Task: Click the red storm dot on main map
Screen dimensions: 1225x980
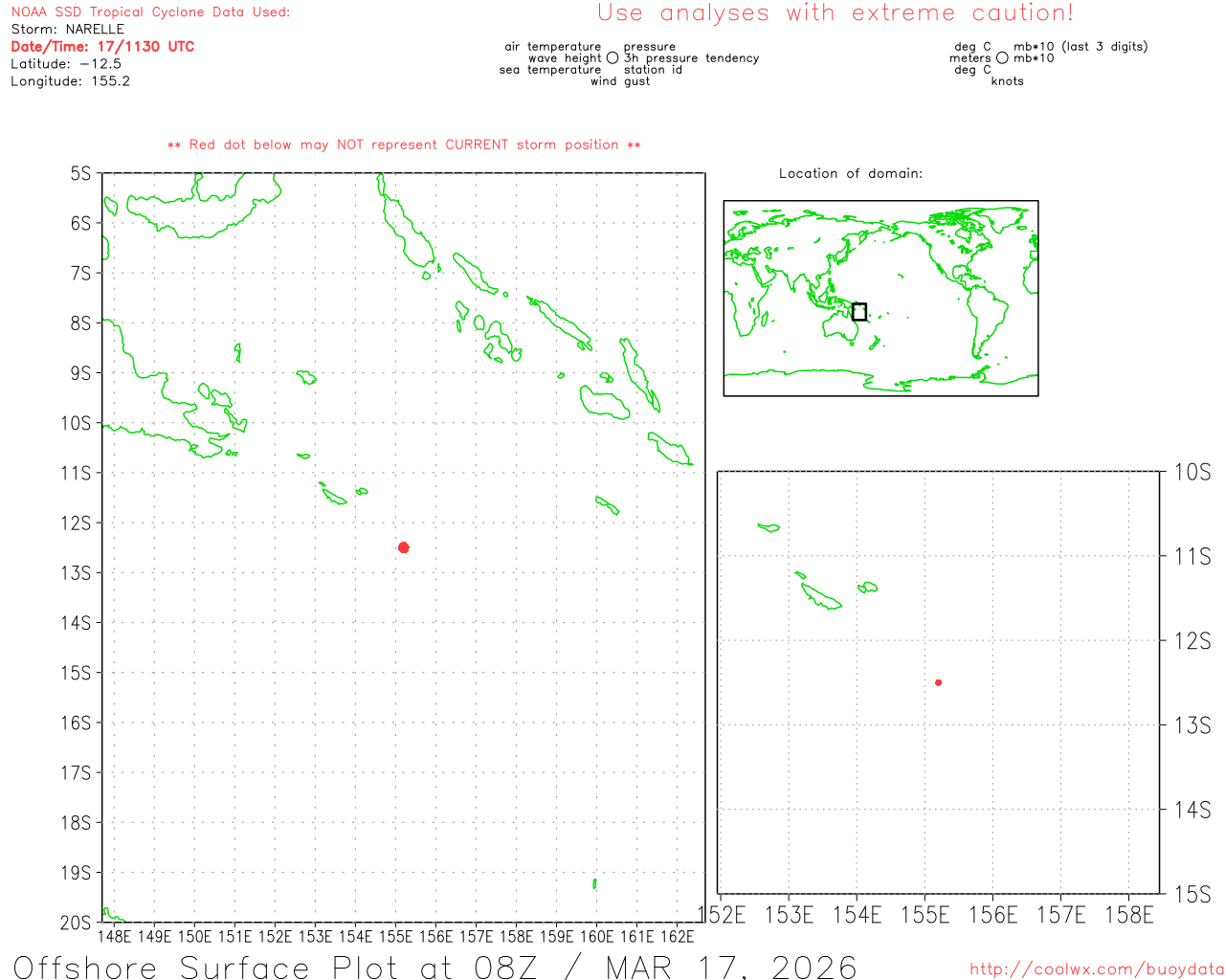Action: 404,547
